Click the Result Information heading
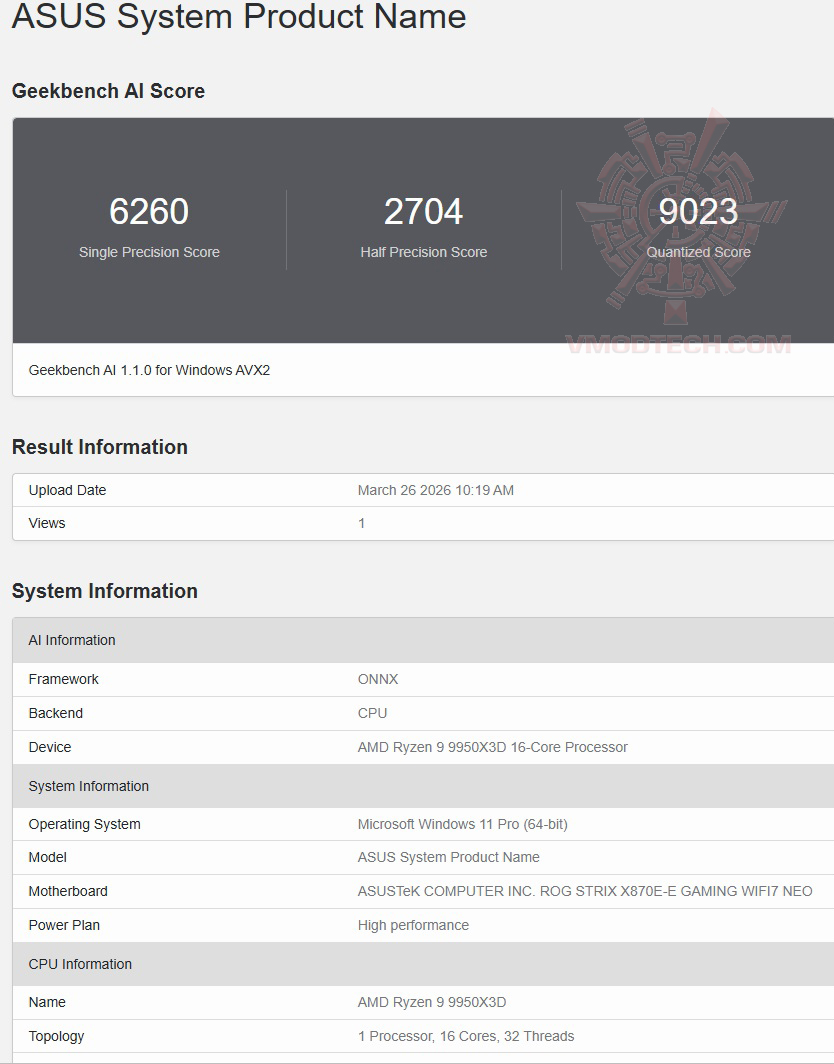Viewport: 834px width, 1064px height. (x=100, y=447)
